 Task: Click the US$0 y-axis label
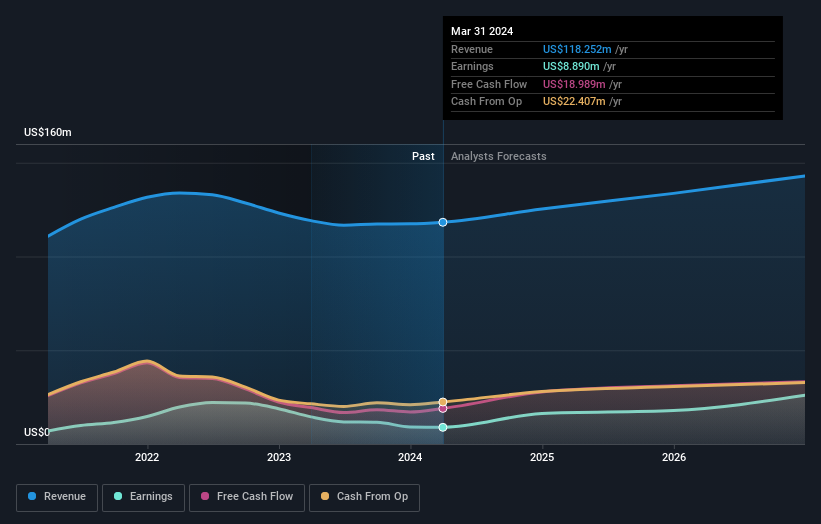[37, 432]
